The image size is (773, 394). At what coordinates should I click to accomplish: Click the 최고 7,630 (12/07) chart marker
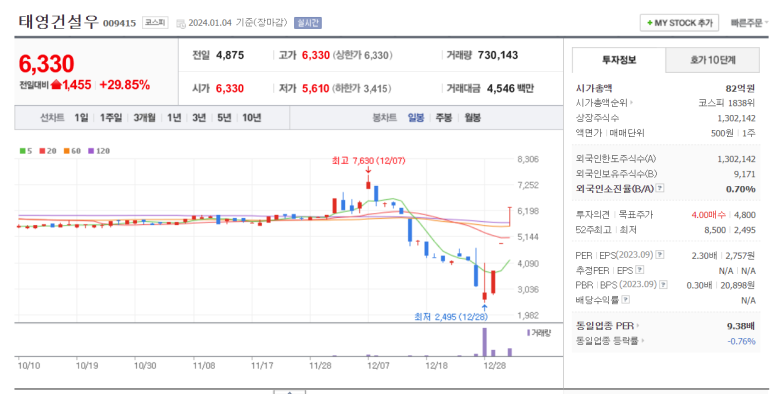point(369,161)
